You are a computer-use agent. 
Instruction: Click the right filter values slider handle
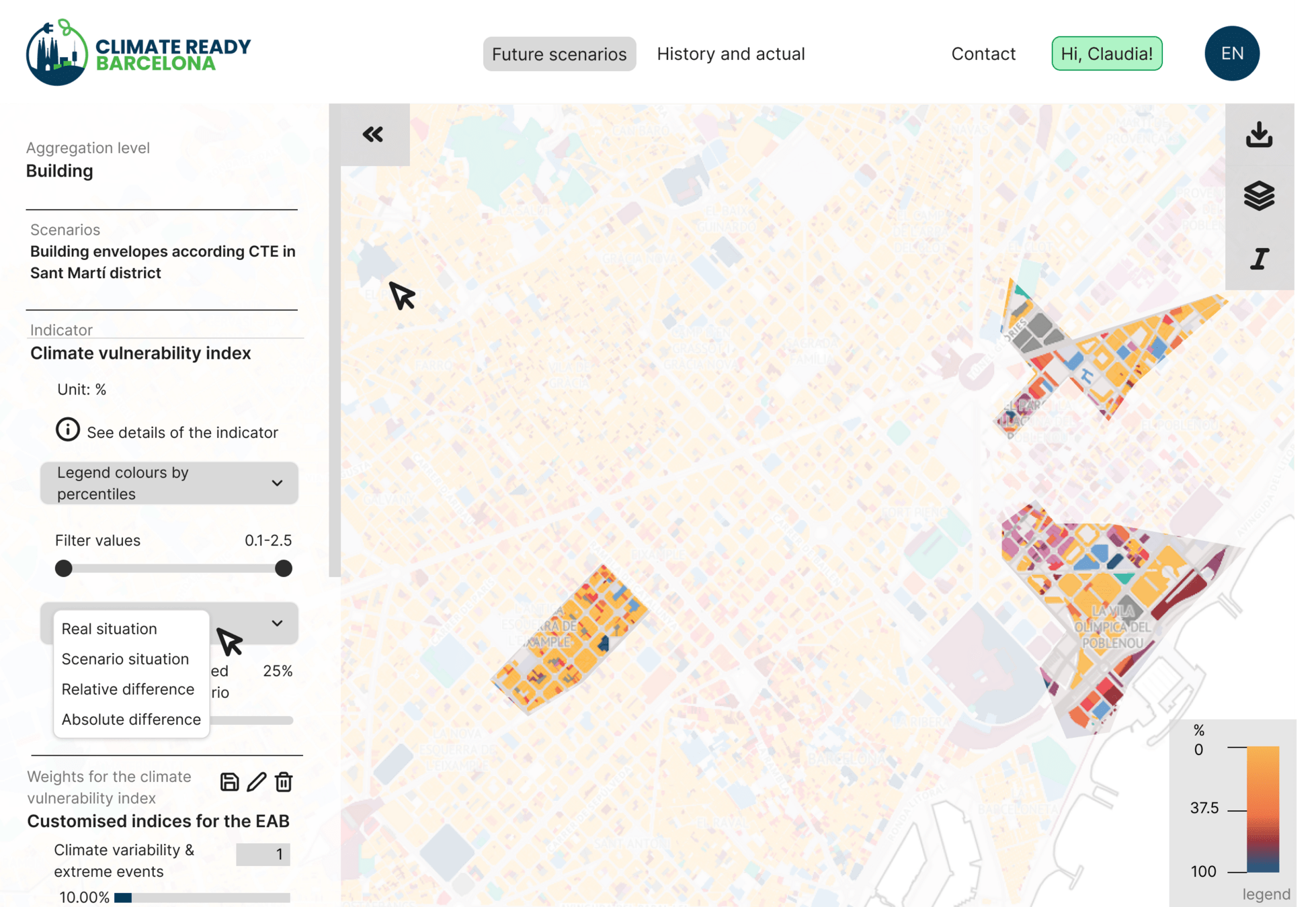coord(283,568)
